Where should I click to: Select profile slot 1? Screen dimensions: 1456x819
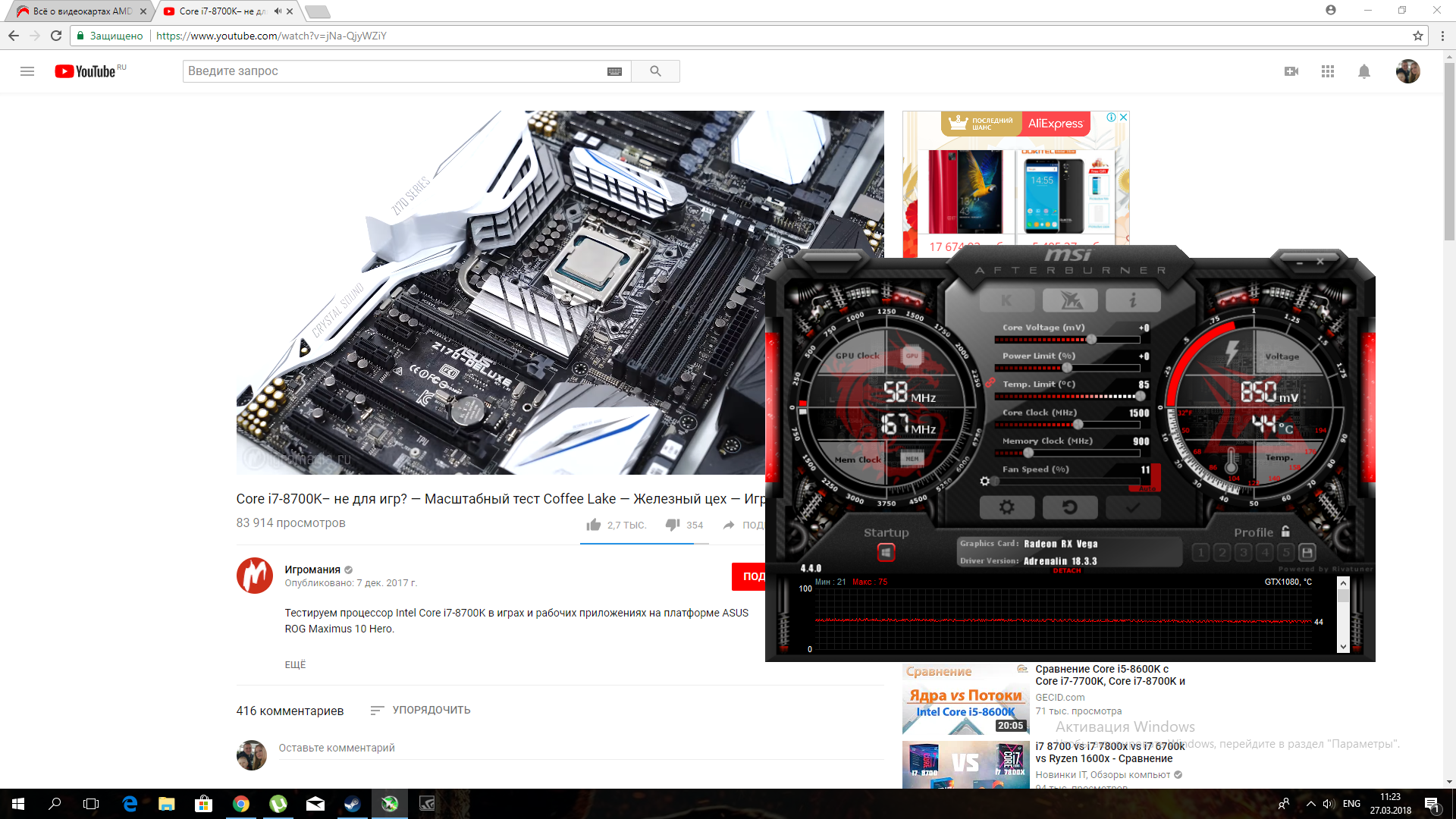[1200, 552]
